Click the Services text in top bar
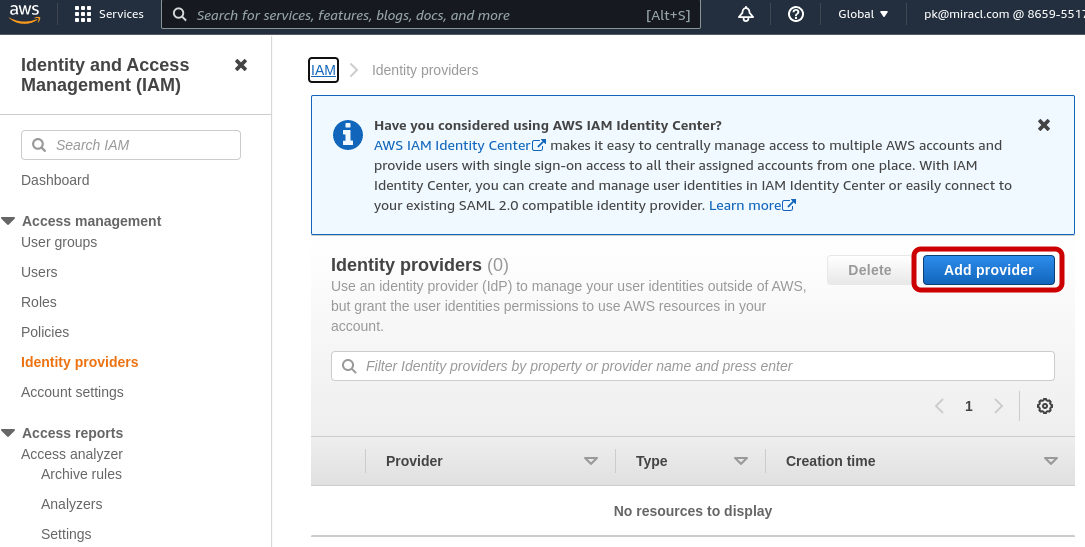 point(121,14)
